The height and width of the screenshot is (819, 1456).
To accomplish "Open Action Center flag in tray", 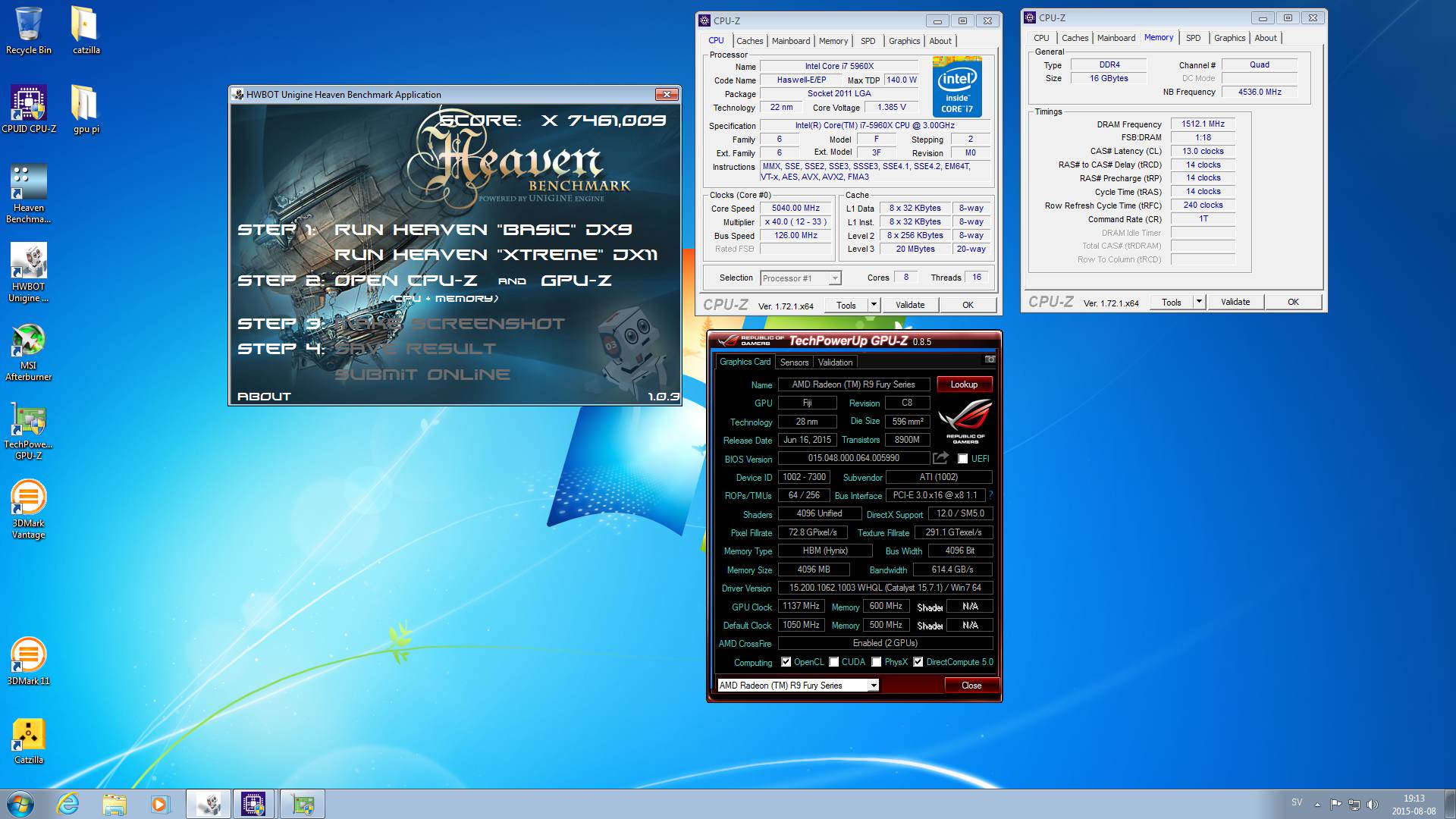I will [x=1335, y=805].
